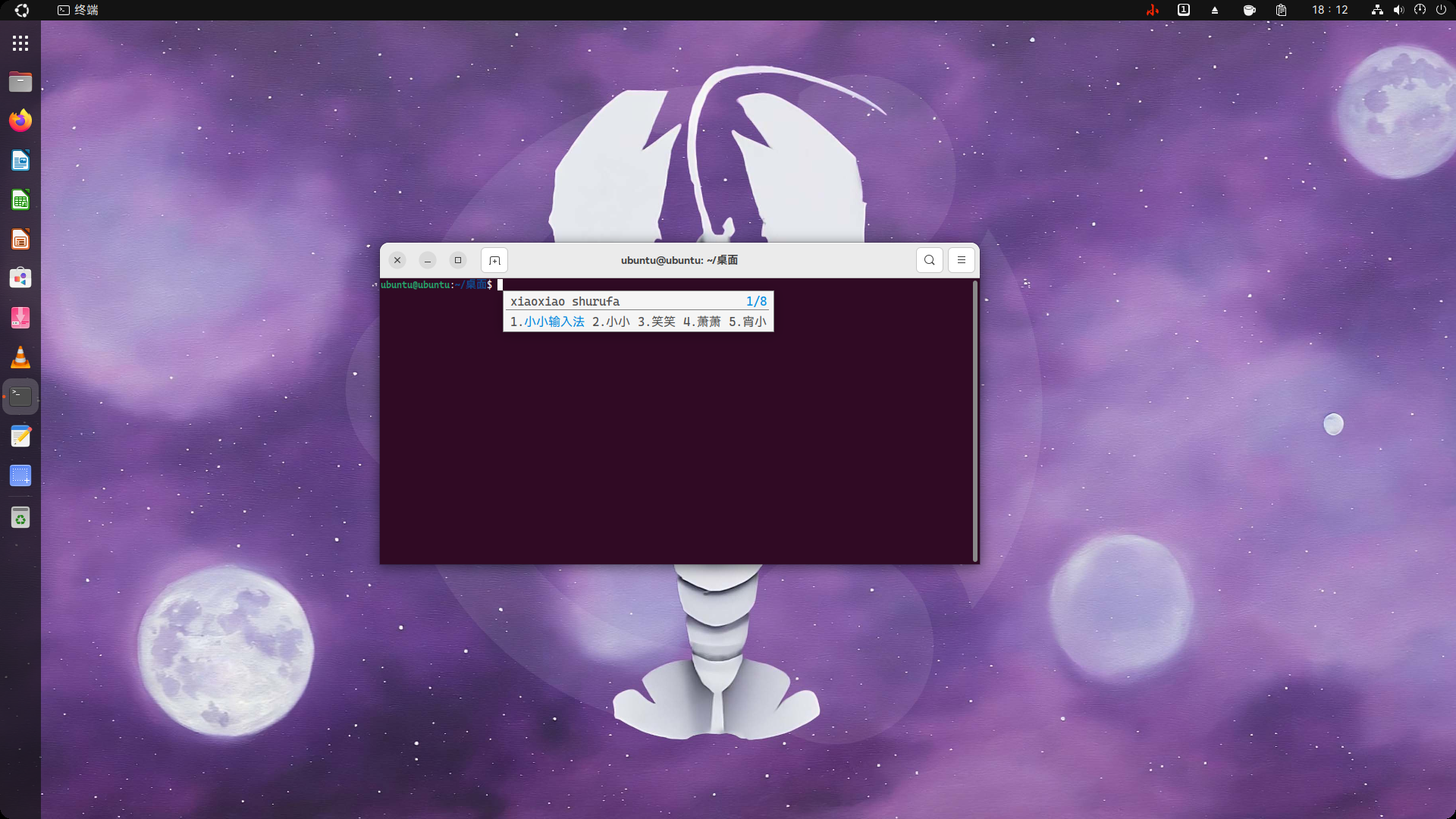Screen dimensions: 1456x819
Task: Click the timer icon left of the power icon
Action: pos(1420,10)
